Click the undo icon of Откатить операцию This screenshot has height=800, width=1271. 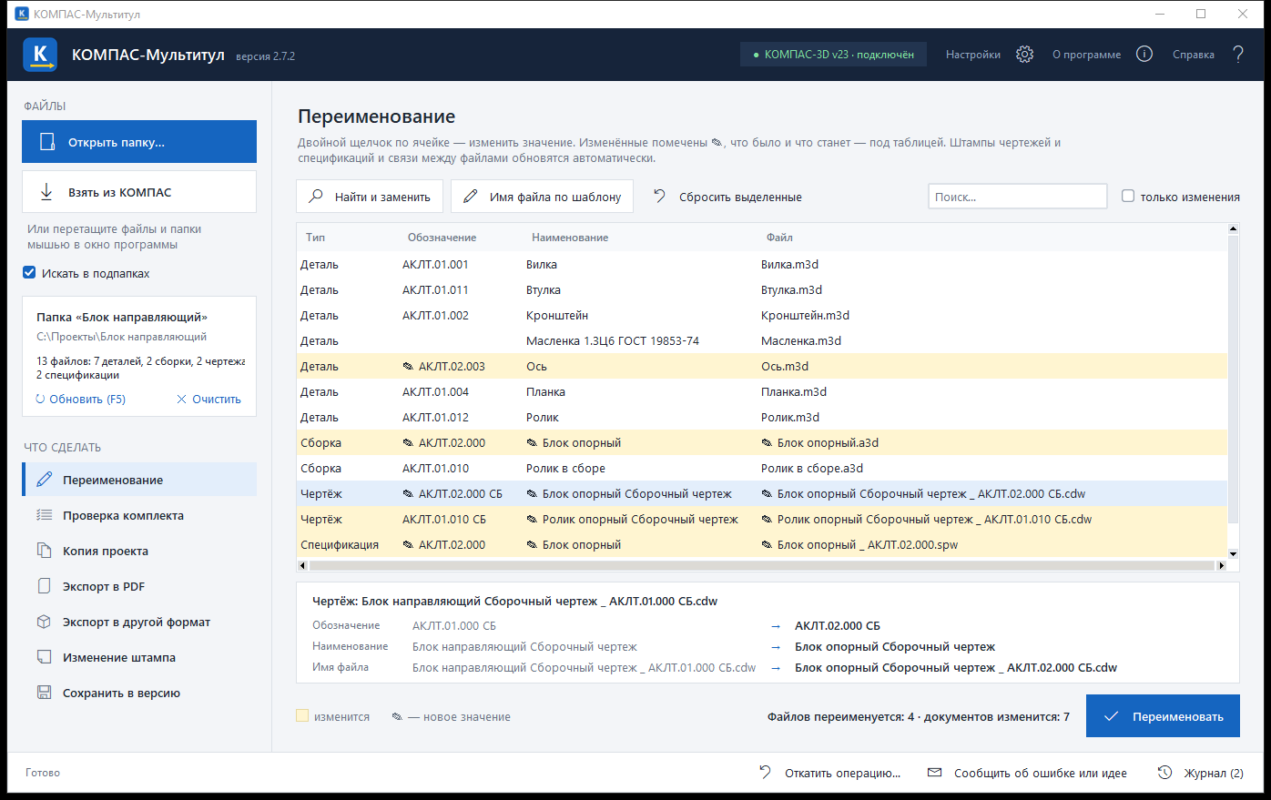765,772
